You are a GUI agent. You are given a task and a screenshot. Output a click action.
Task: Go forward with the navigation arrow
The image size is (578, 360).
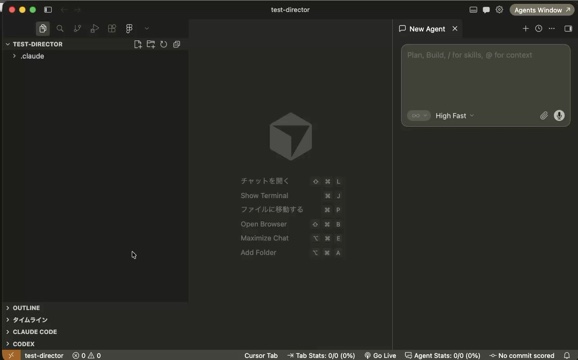77,10
